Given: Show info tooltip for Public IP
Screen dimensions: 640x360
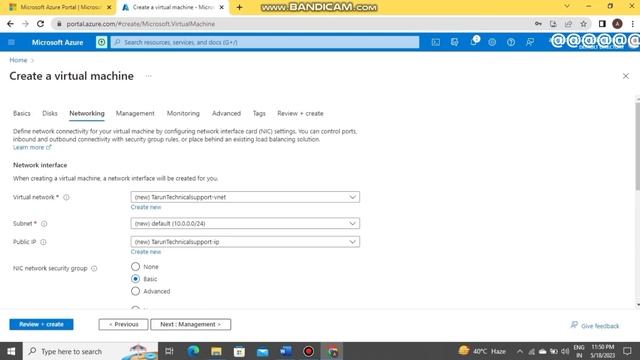Looking at the screenshot, I should (43, 242).
